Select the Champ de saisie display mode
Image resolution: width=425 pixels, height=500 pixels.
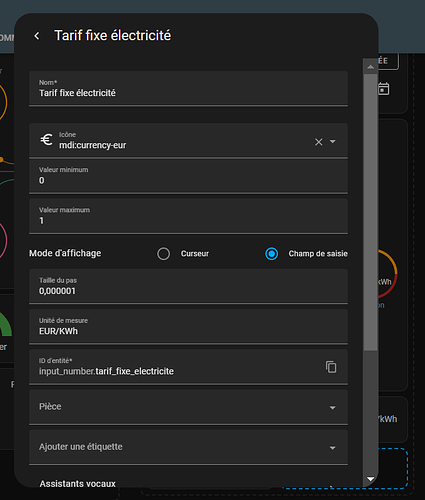coord(272,254)
